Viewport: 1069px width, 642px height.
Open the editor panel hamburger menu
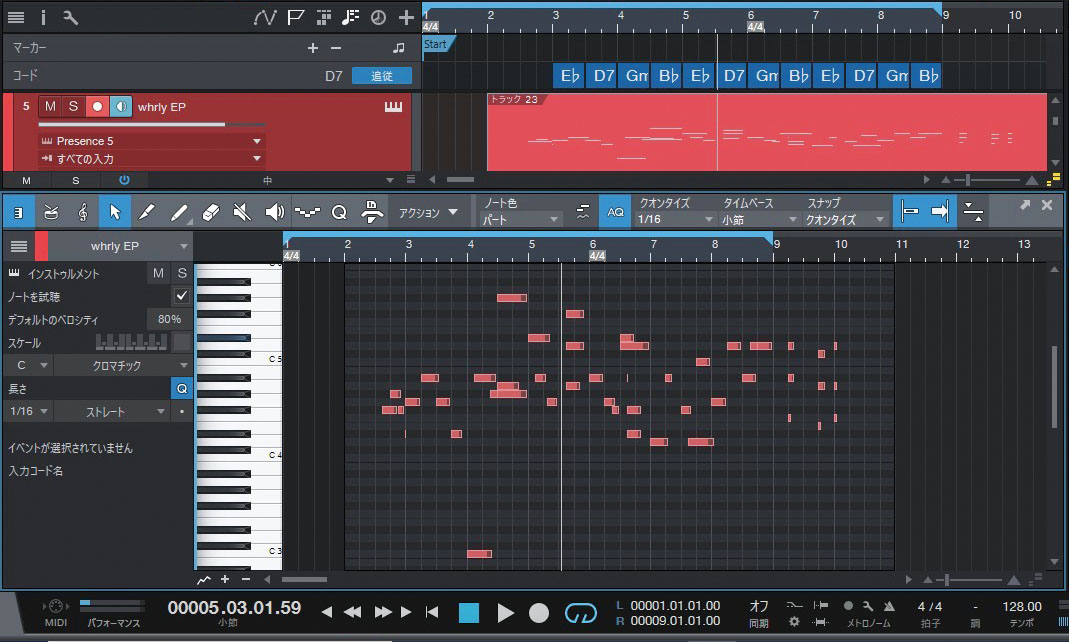[19, 246]
